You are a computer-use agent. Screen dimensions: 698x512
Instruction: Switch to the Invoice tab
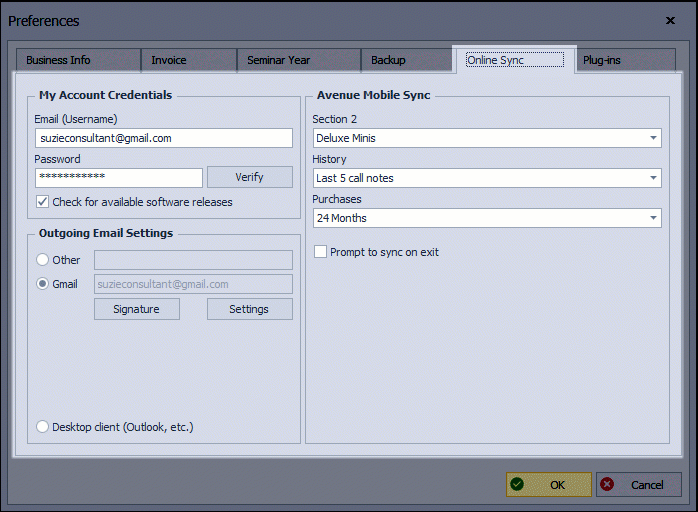point(189,60)
